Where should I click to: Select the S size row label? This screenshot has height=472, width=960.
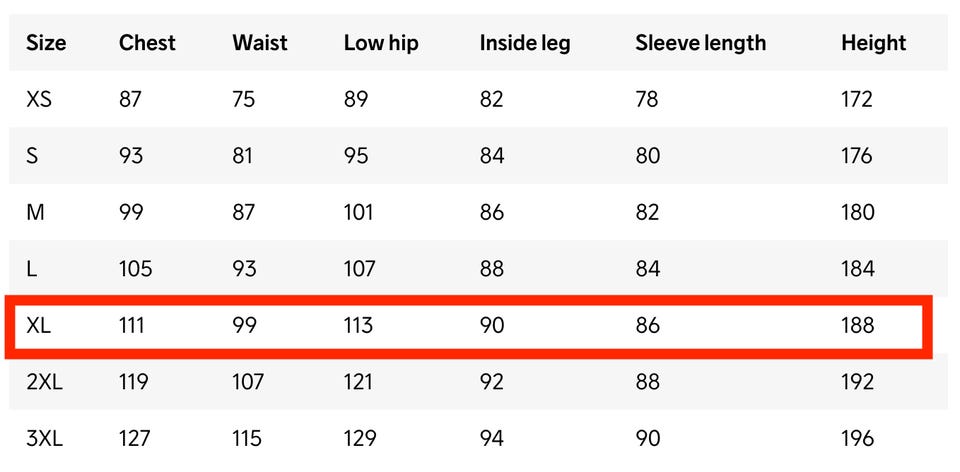click(x=32, y=156)
